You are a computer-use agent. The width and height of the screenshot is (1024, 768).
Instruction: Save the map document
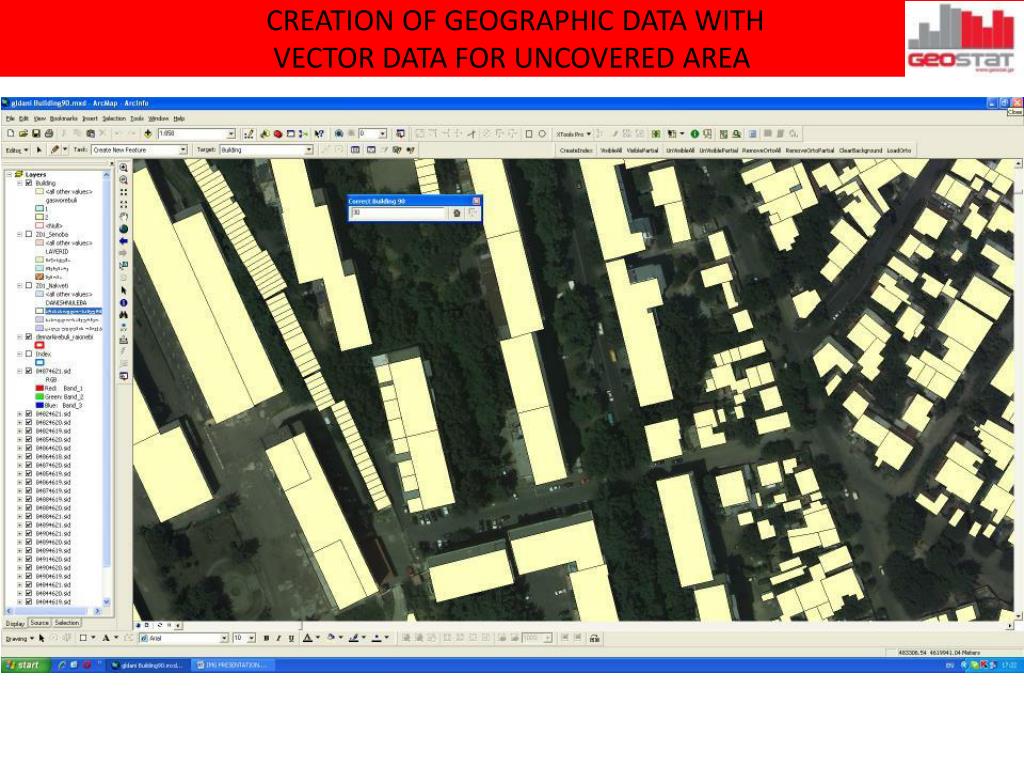35,134
